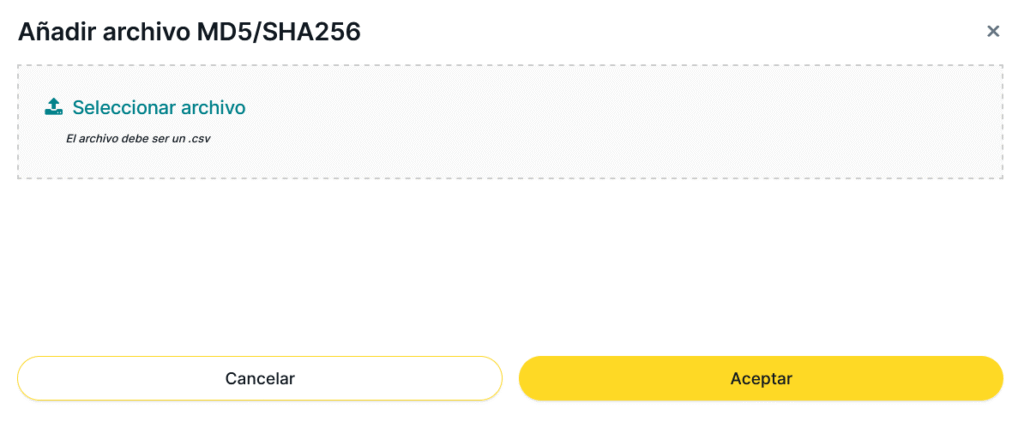This screenshot has width=1024, height=422.
Task: Click the Seleccionar archivo link
Action: click(158, 107)
